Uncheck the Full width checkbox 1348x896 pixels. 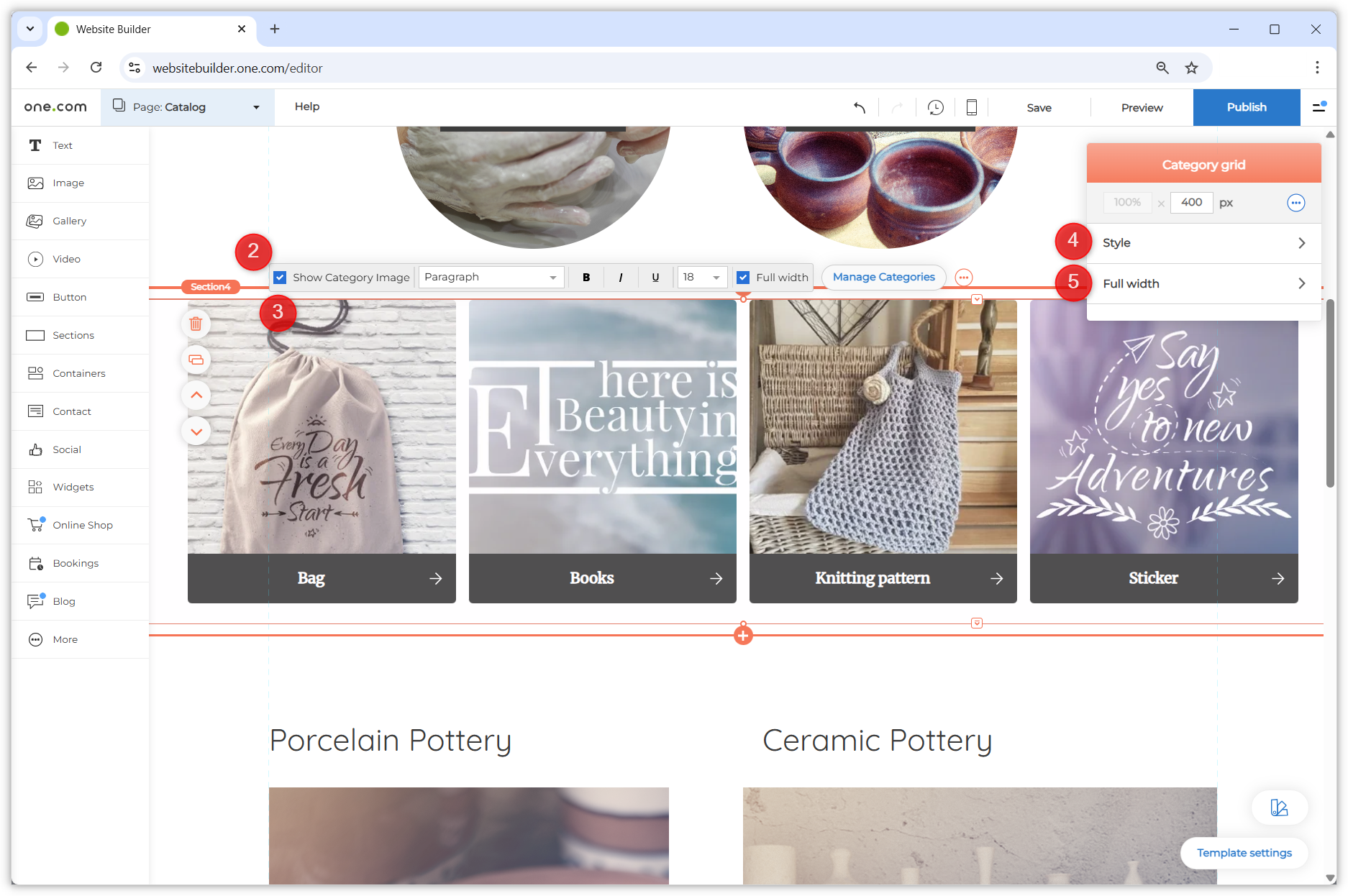point(744,278)
